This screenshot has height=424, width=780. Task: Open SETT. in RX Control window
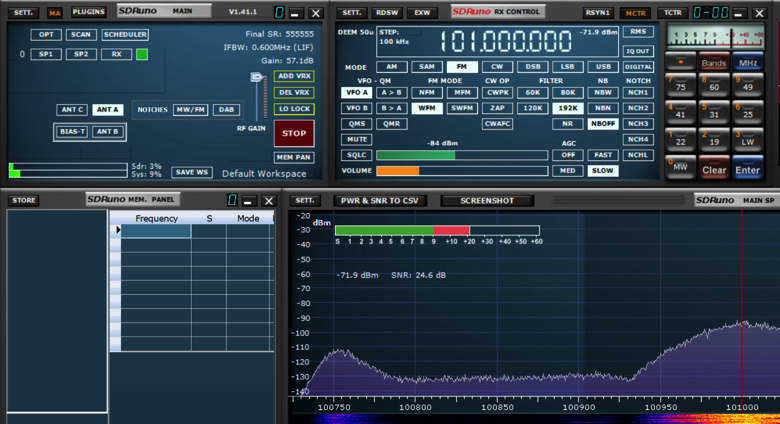pos(352,12)
